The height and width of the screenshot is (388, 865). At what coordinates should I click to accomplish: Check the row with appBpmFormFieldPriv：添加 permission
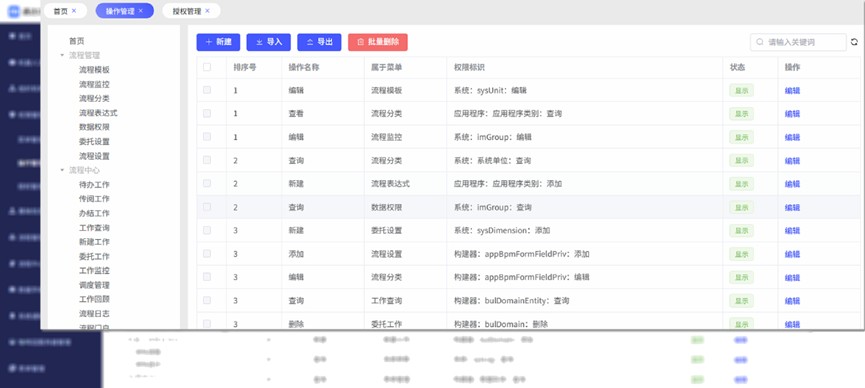pos(207,253)
